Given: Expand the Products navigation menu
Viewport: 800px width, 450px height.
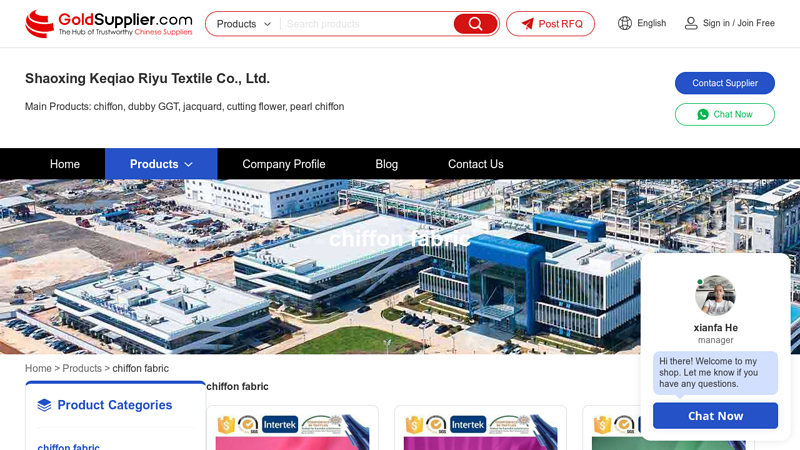Looking at the screenshot, I should coord(161,164).
